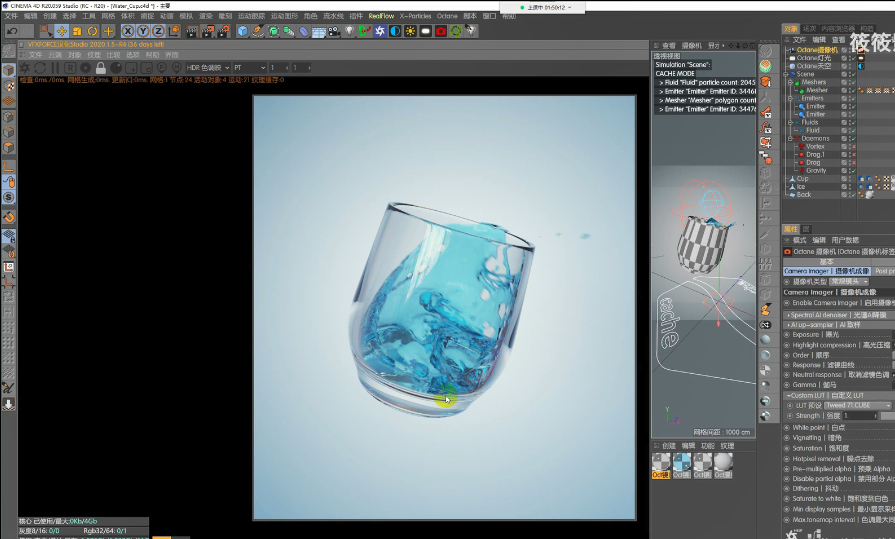Image resolution: width=895 pixels, height=539 pixels.
Task: Open the PT kernel dropdown
Action: [x=249, y=67]
